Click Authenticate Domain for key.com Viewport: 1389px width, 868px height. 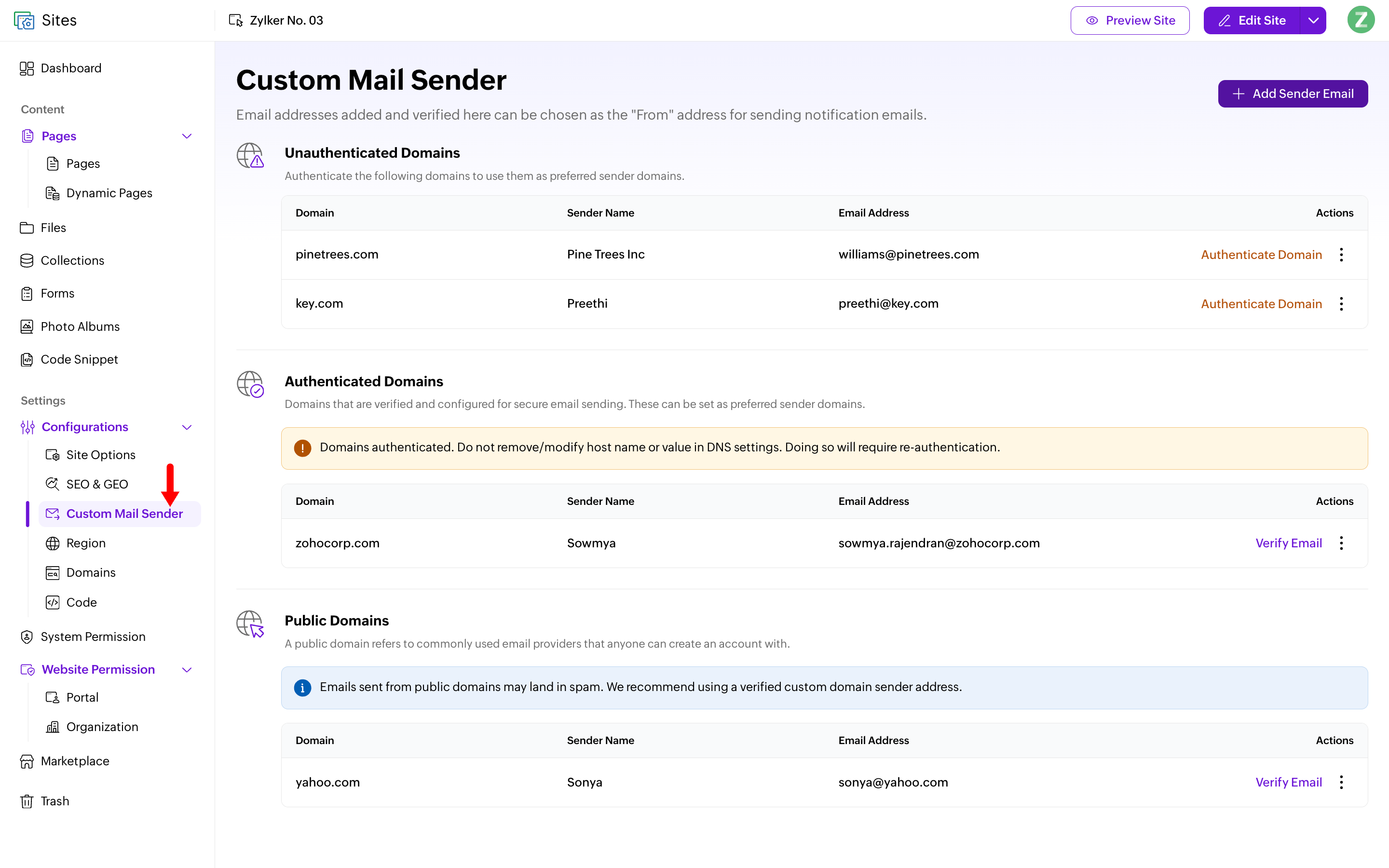[1261, 304]
